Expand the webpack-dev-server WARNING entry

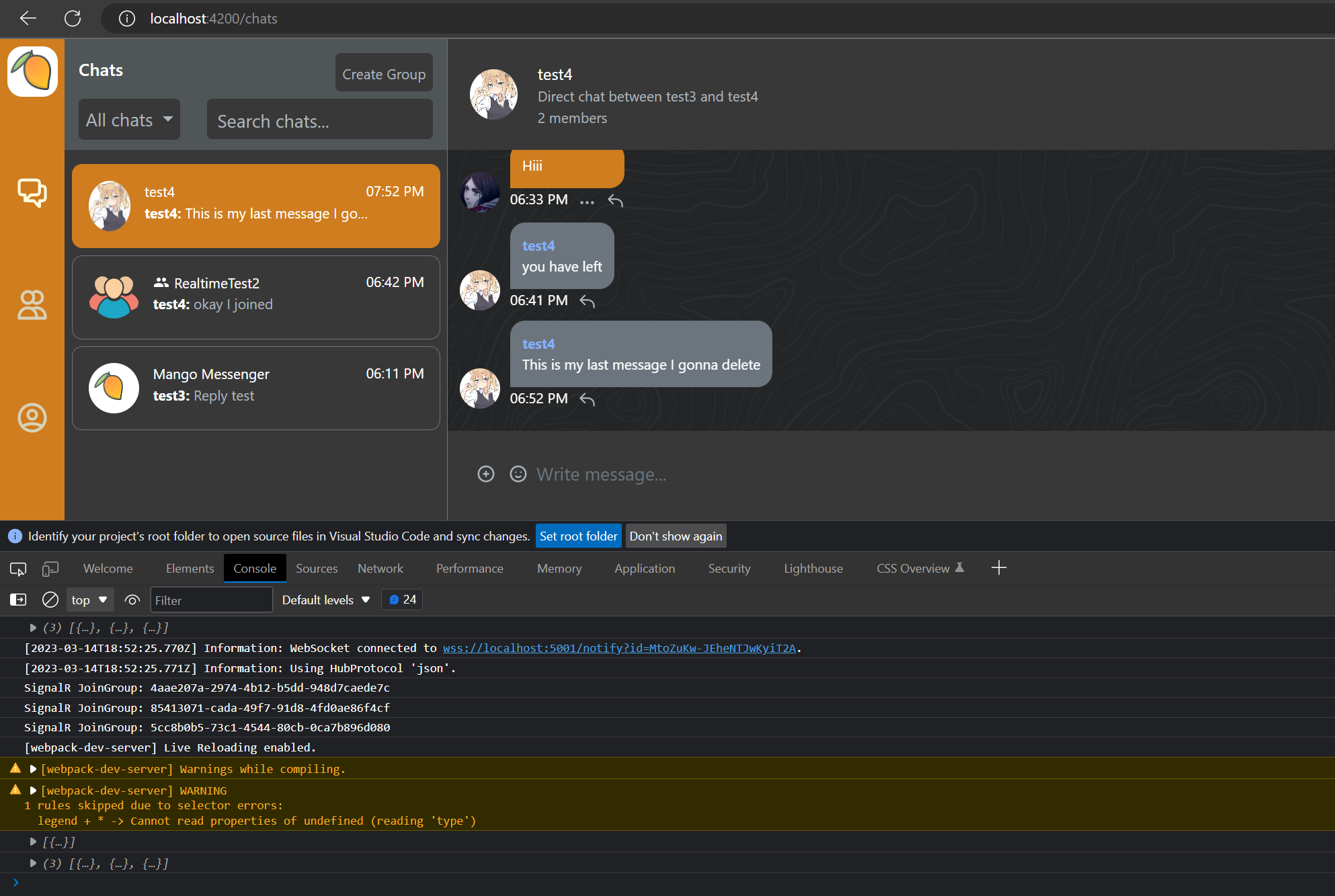pyautogui.click(x=33, y=790)
